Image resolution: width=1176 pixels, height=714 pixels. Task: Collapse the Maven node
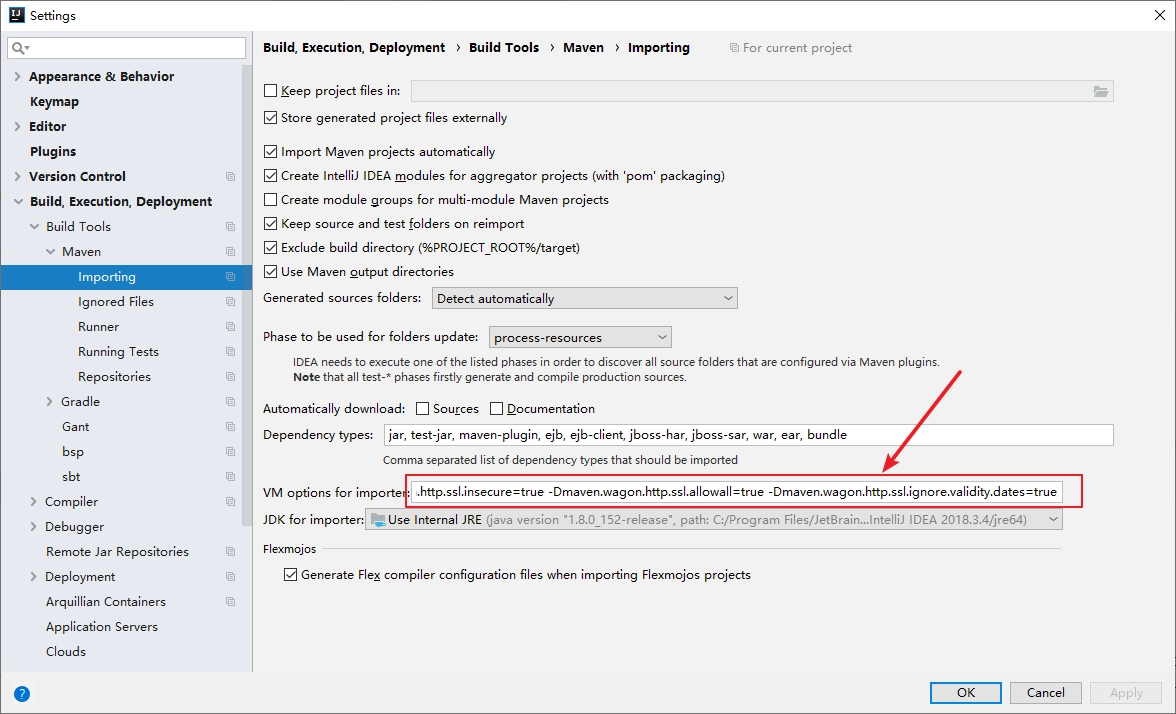(50, 252)
